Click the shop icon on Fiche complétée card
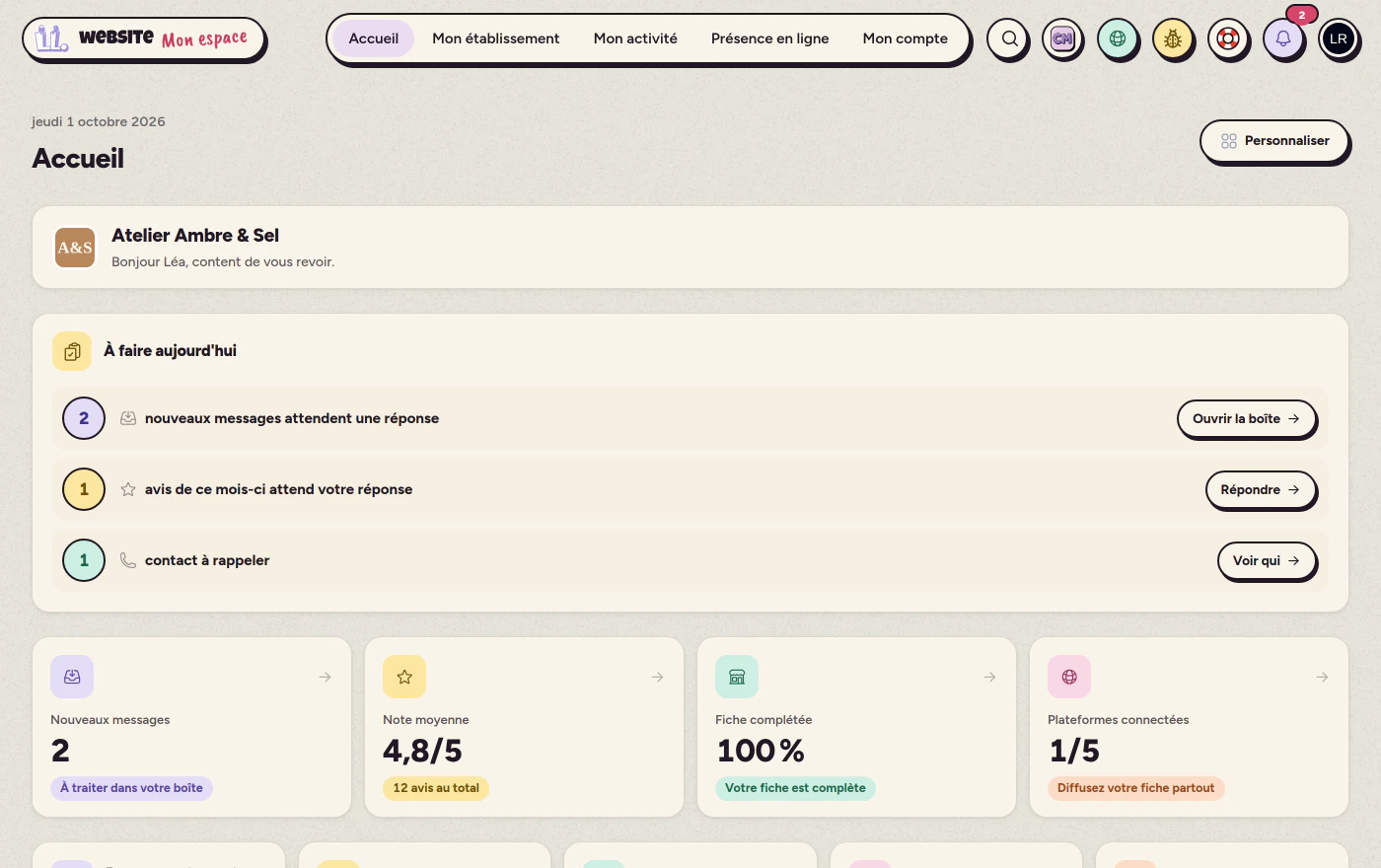Screen dimensions: 1381x868 (x=737, y=677)
